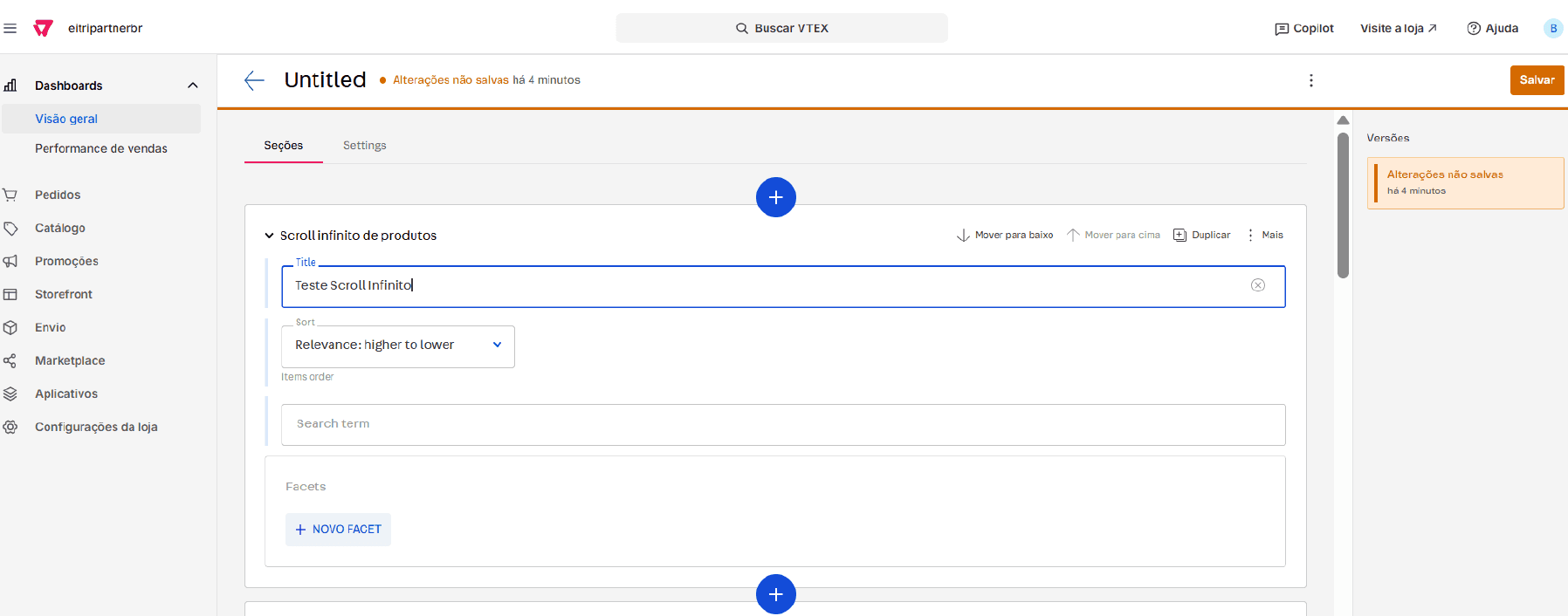Click the Aplicativos layers icon
The image size is (1568, 616).
(10, 394)
